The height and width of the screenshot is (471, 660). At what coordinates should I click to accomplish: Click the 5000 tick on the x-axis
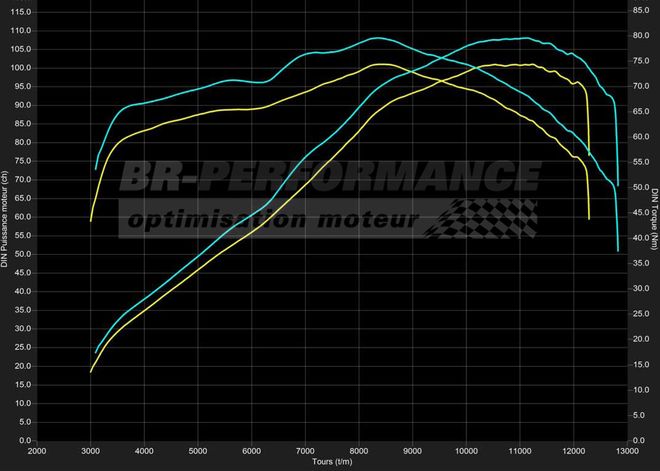click(198, 451)
